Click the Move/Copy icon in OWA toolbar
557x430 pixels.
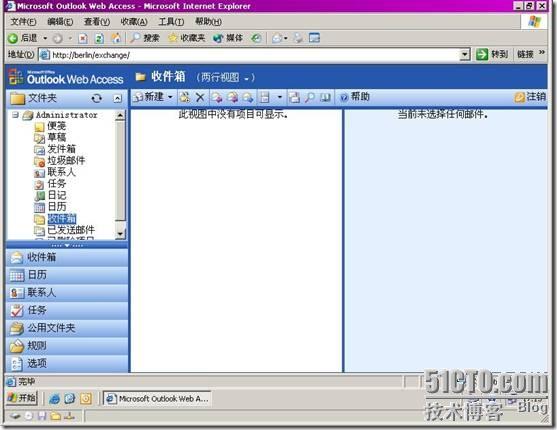click(x=185, y=97)
